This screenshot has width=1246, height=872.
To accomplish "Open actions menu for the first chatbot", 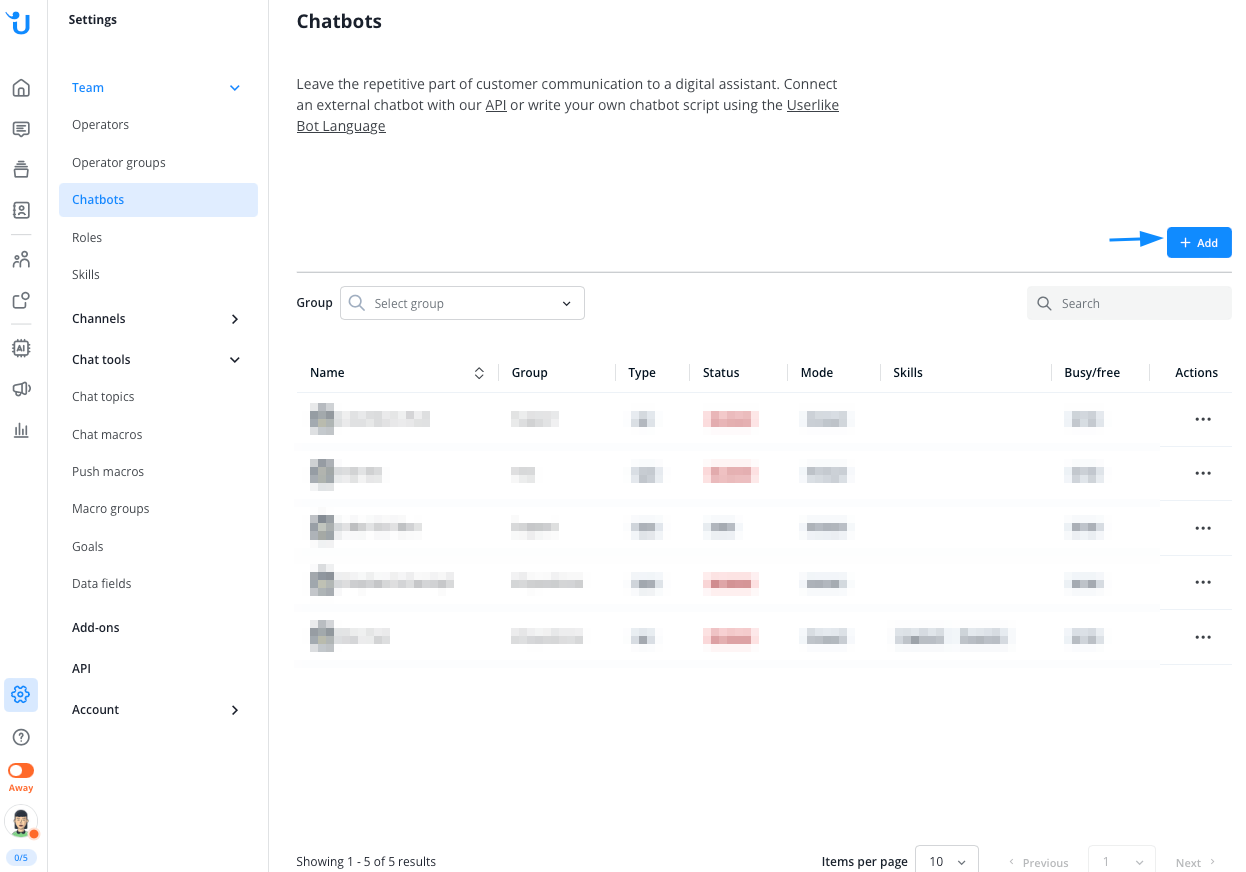I will (x=1203, y=419).
